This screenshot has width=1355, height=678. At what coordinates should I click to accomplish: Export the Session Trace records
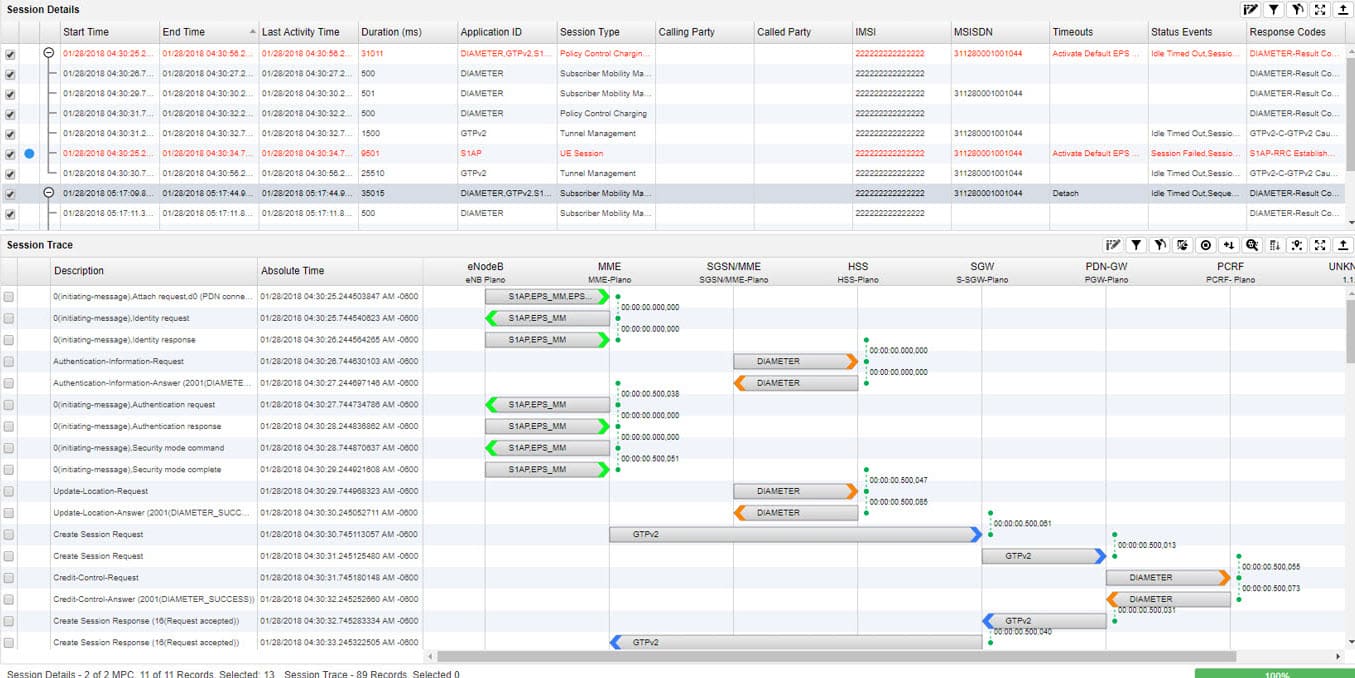coord(1345,245)
